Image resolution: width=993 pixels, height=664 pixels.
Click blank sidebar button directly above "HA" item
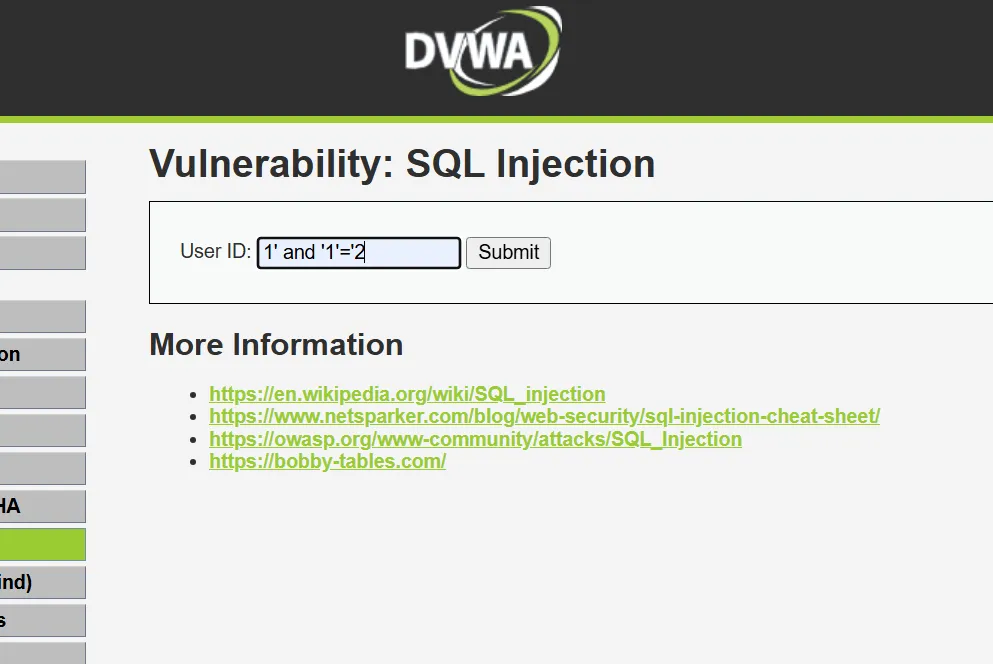tap(42, 468)
